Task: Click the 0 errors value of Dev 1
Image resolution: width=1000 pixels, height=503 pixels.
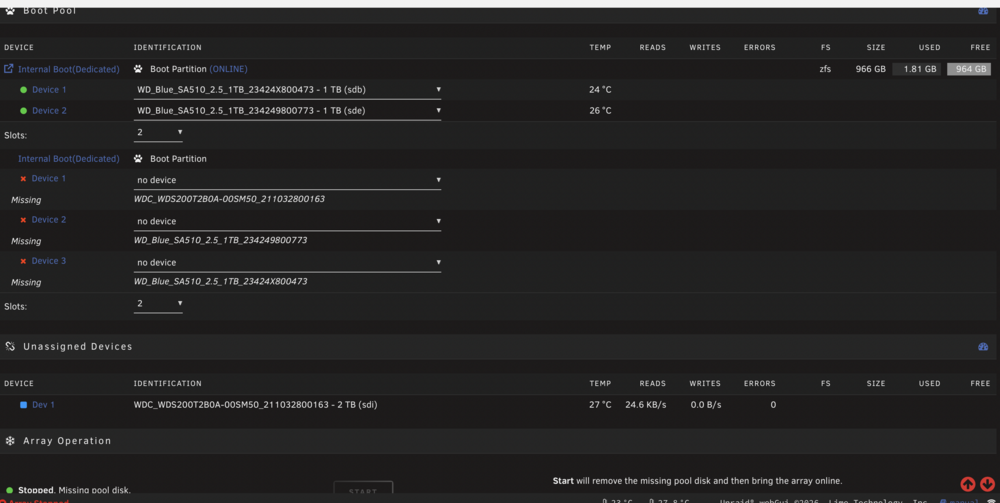Action: pos(773,405)
